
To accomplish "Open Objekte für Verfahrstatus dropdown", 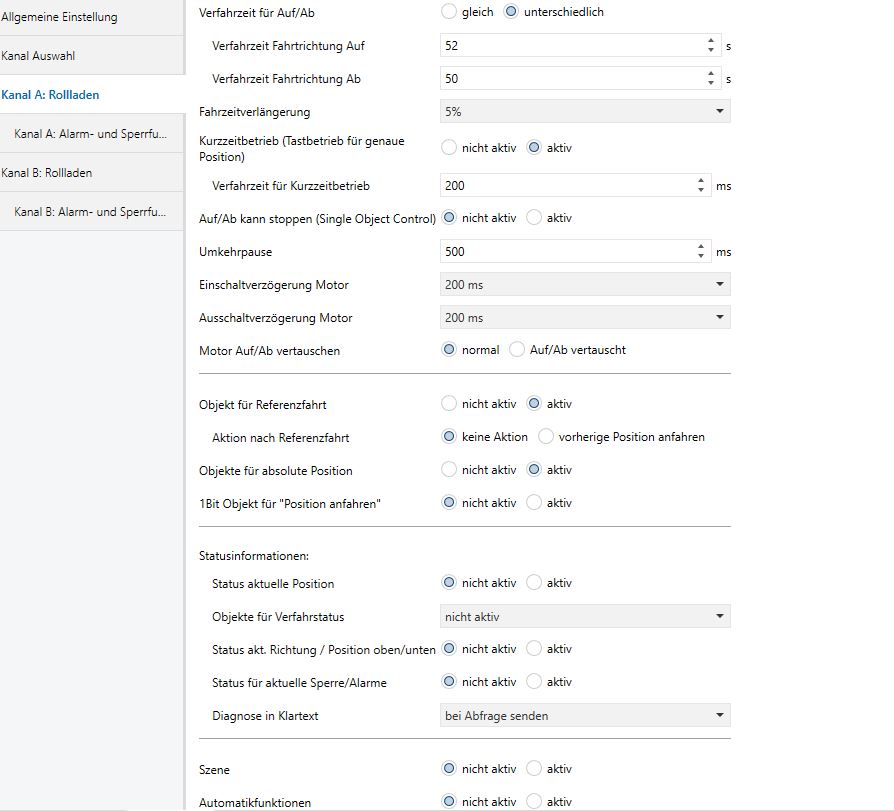I will 585,617.
